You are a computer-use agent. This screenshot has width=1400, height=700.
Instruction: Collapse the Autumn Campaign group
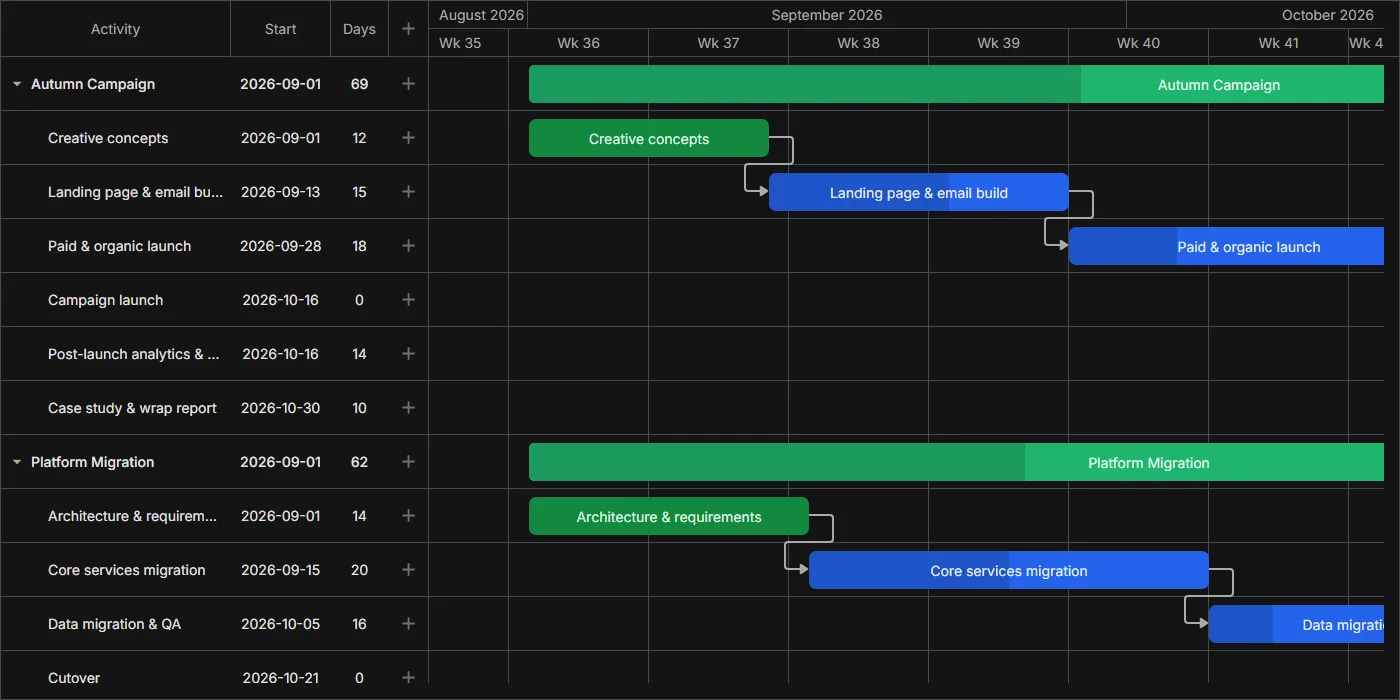pyautogui.click(x=17, y=84)
